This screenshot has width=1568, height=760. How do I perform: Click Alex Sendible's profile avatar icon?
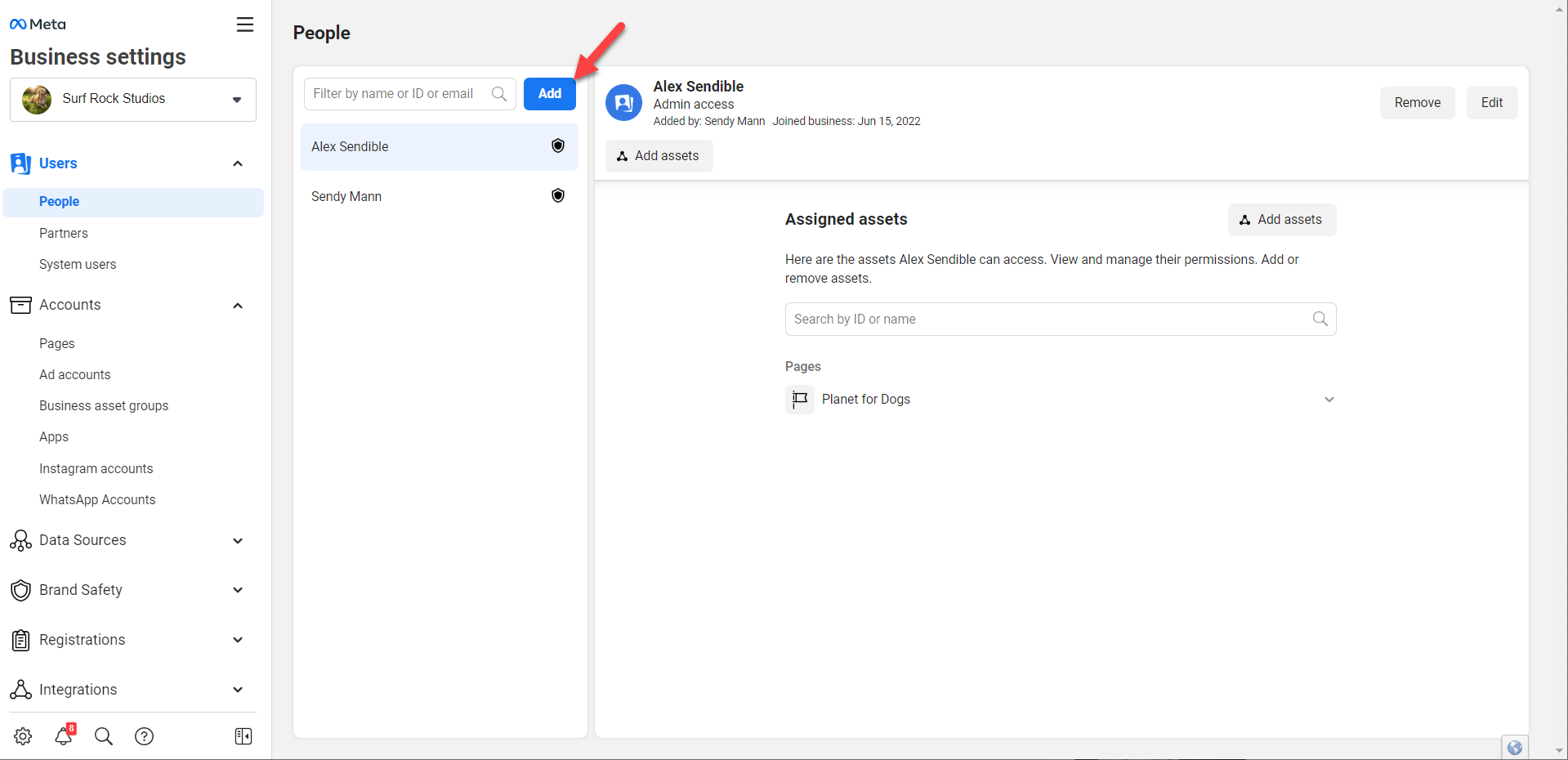click(623, 102)
